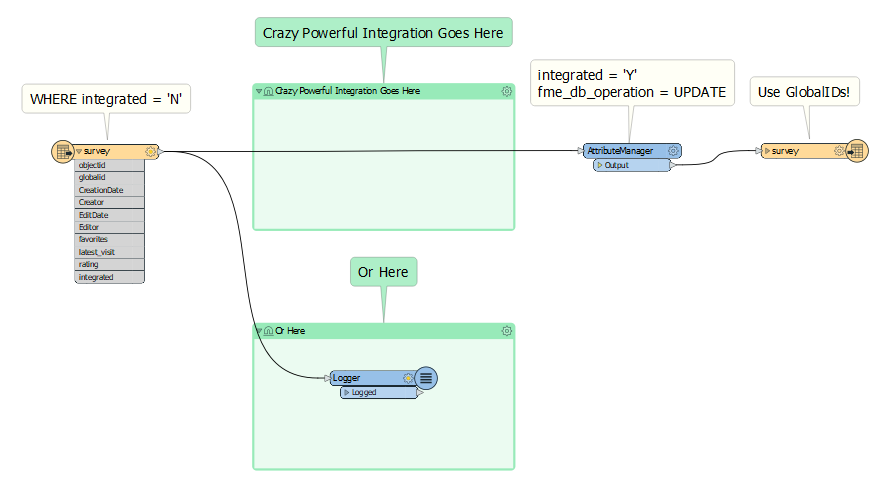The image size is (887, 494).
Task: Open gear of Or Here bookmark
Action: (x=507, y=331)
